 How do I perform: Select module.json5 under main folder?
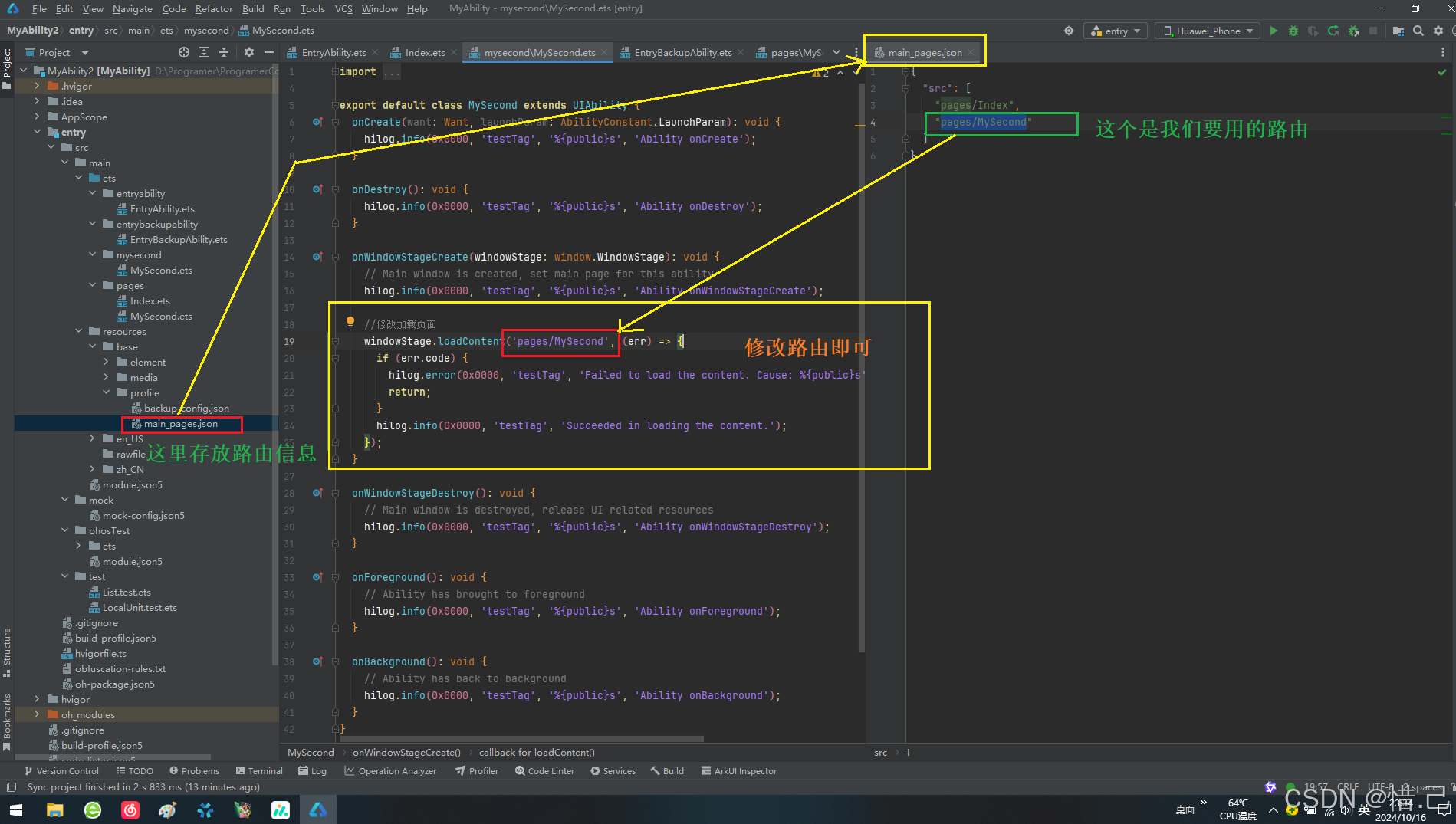click(132, 484)
